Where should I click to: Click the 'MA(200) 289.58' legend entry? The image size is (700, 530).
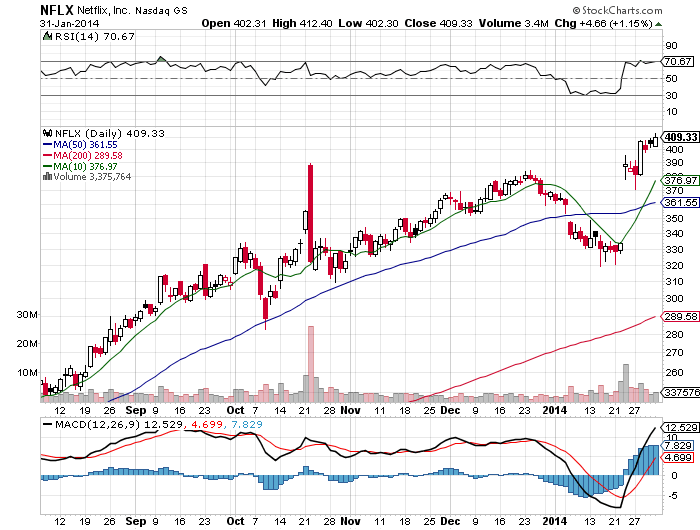(x=88, y=156)
